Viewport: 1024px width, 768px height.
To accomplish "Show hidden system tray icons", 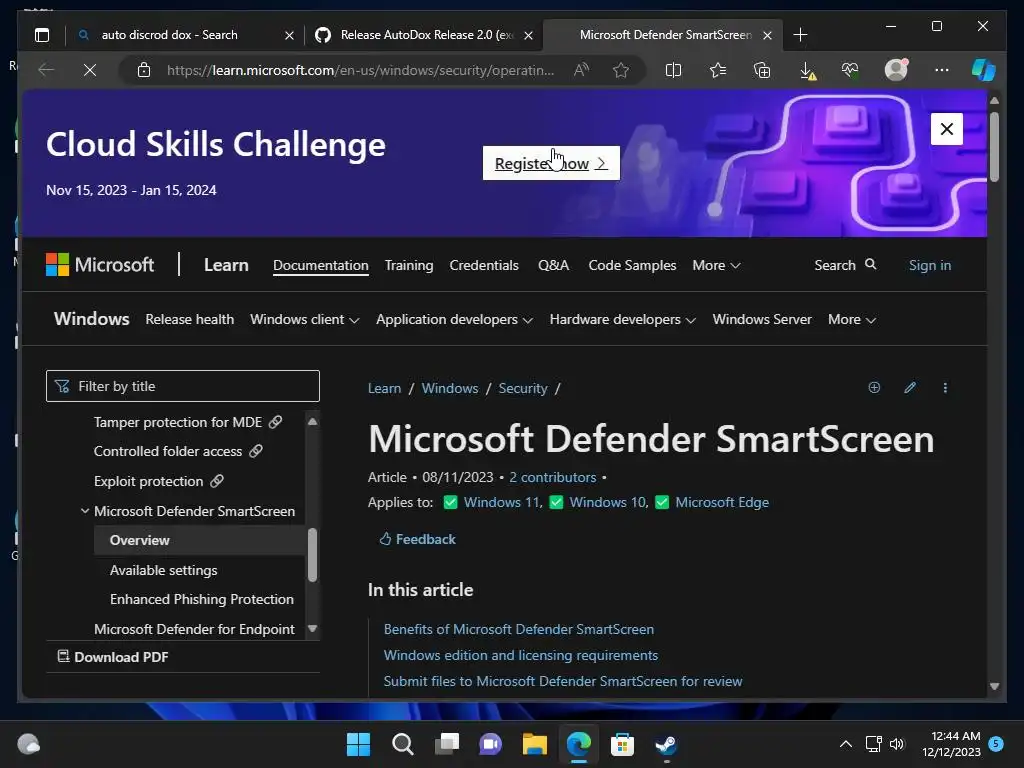I will [845, 744].
